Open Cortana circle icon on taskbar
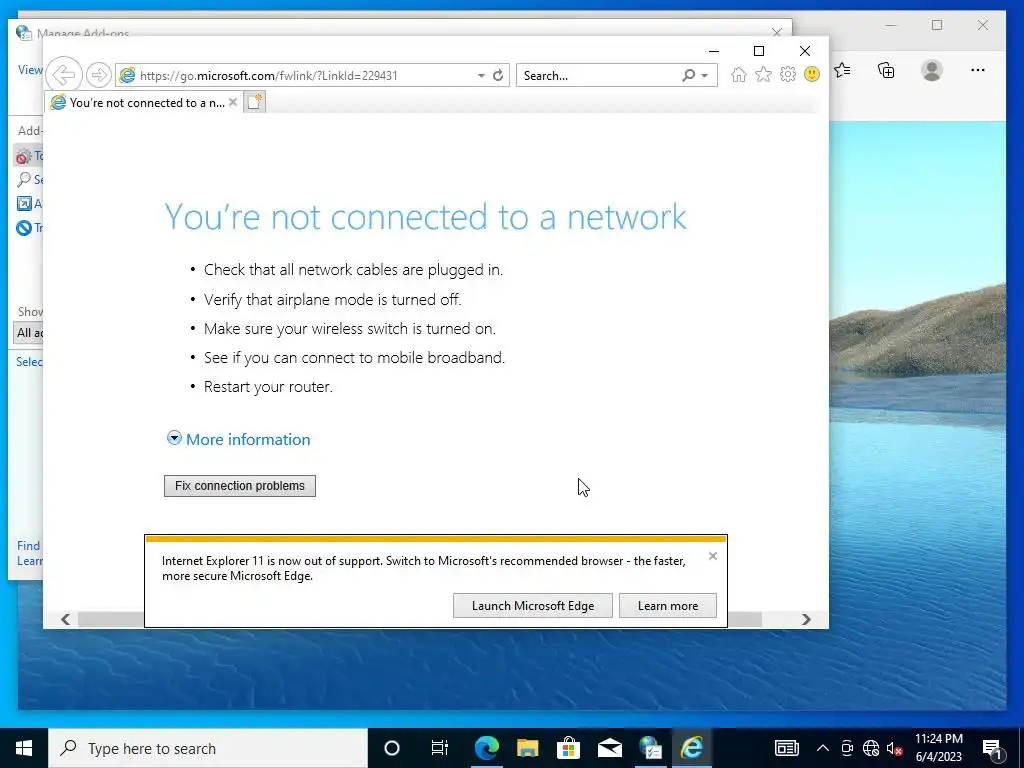This screenshot has width=1024, height=768. [391, 748]
